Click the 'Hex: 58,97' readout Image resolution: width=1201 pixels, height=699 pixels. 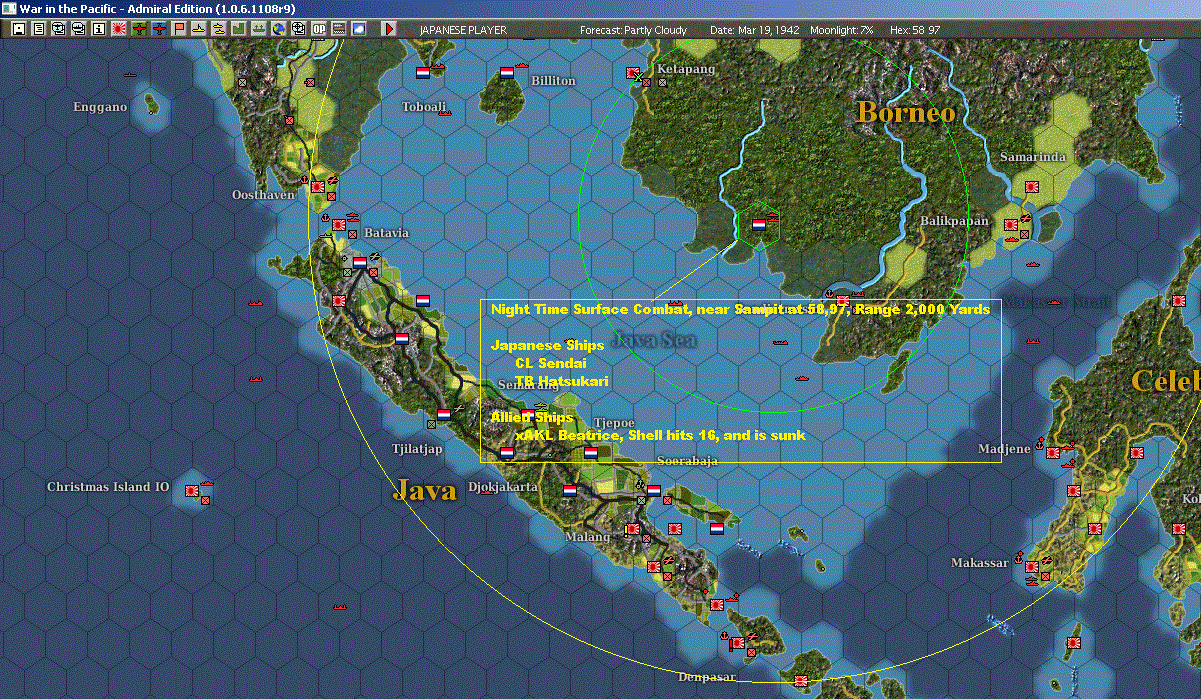917,30
